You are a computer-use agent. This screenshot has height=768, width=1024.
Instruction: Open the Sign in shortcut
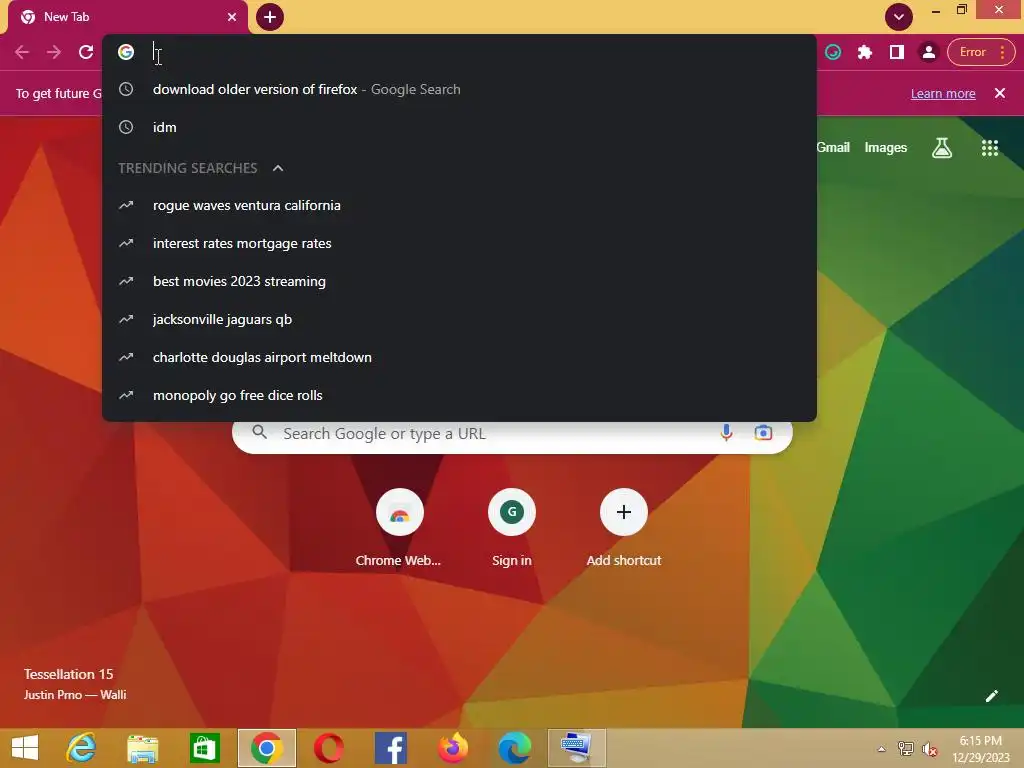click(x=511, y=528)
